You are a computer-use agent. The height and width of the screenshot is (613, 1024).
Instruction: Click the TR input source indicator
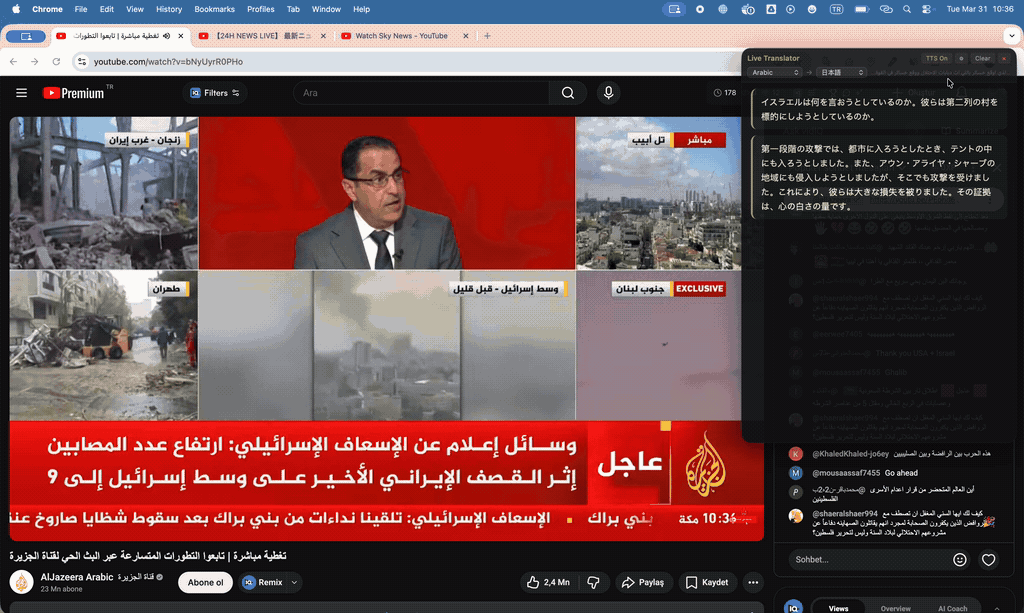tap(836, 9)
